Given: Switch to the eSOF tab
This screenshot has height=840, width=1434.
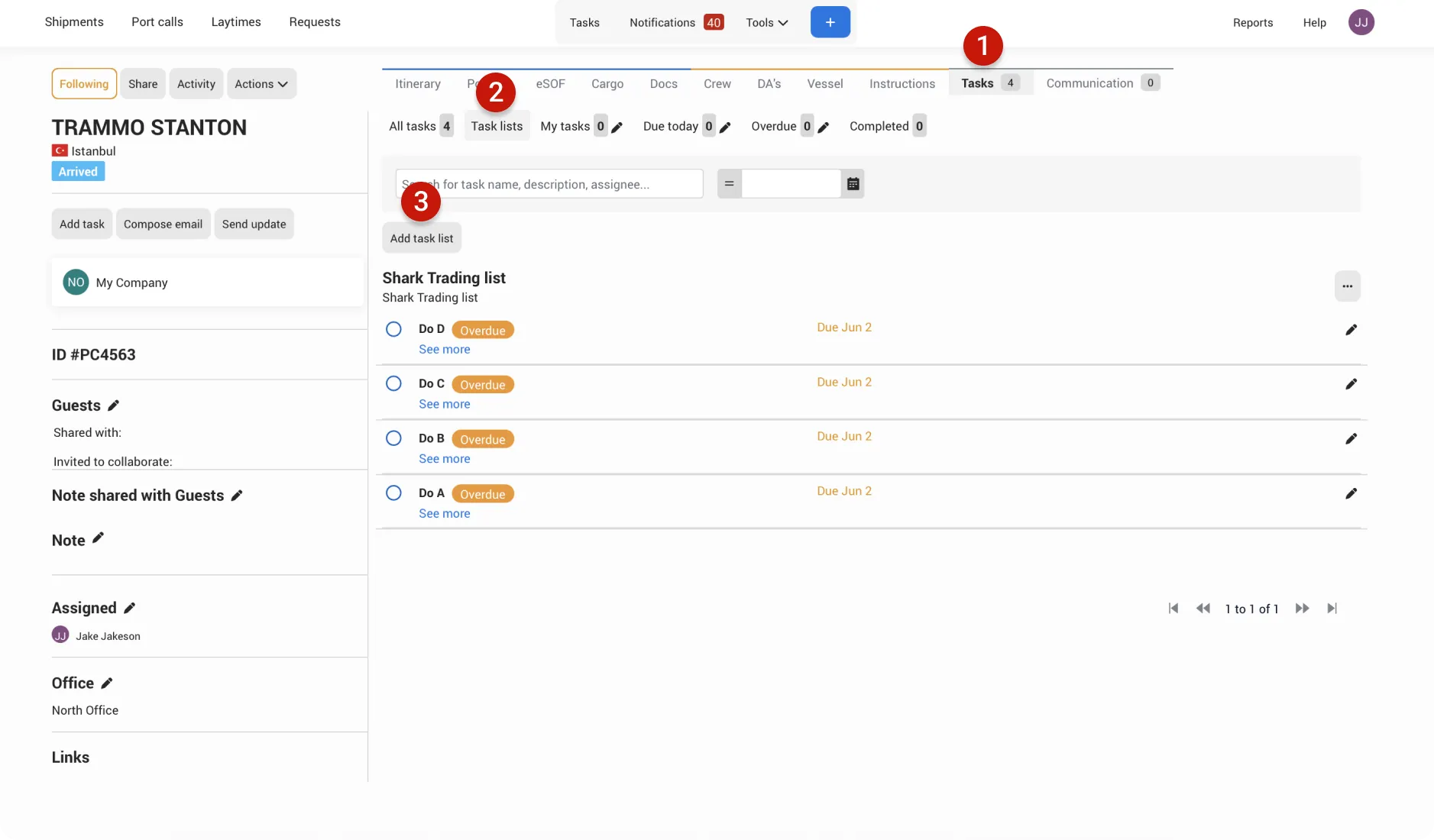Looking at the screenshot, I should 550,84.
